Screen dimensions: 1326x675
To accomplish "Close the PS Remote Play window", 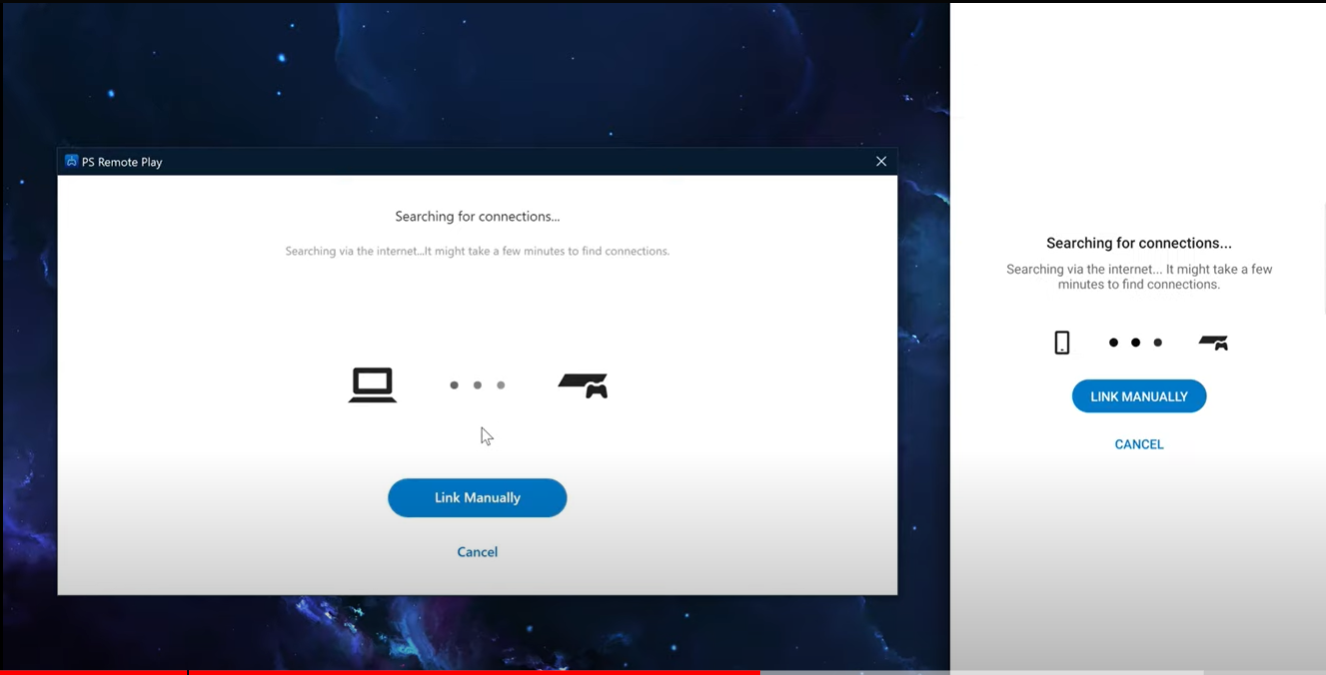I will pos(881,161).
